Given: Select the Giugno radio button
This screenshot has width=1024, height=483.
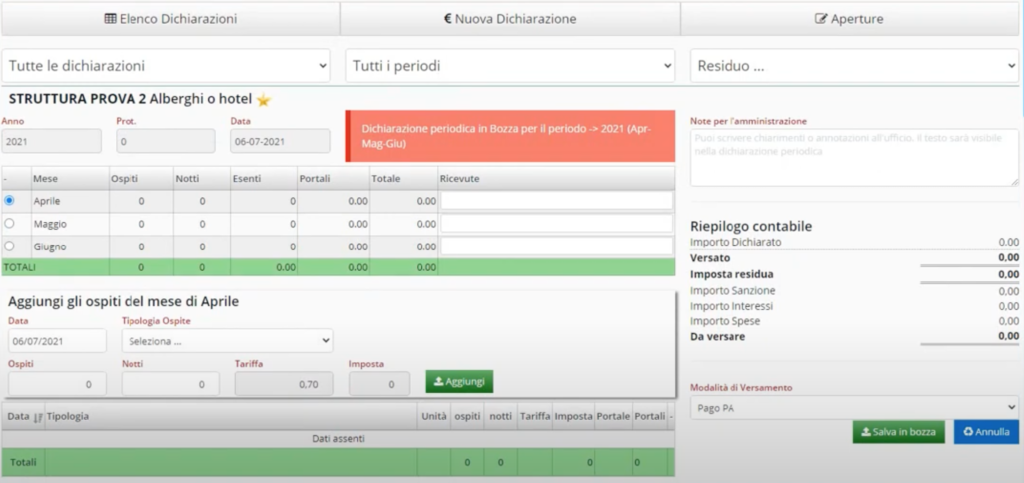Looking at the screenshot, I should coord(9,246).
